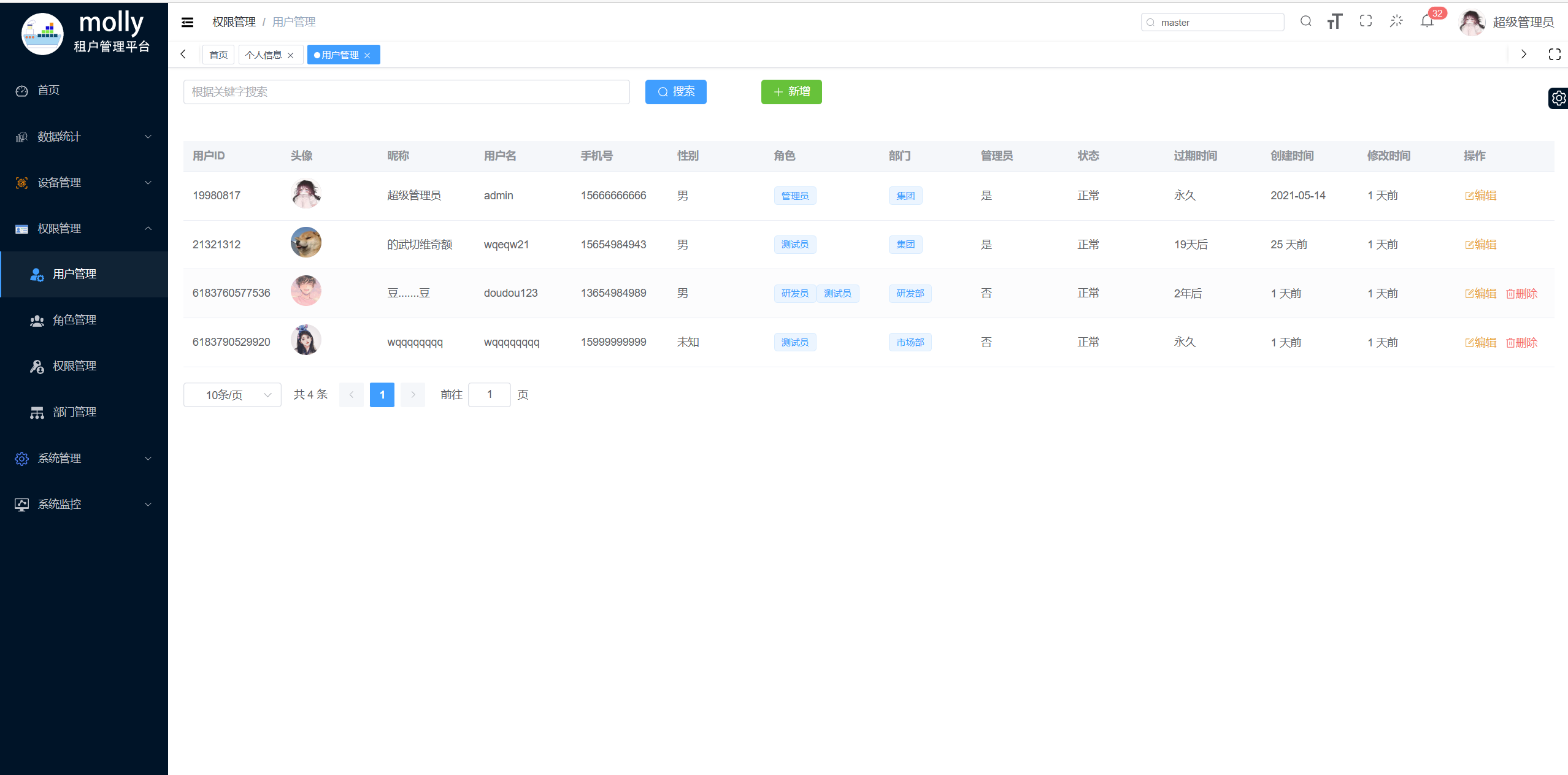This screenshot has height=775, width=1568.
Task: Click the keyword search input field
Action: pyautogui.click(x=406, y=92)
